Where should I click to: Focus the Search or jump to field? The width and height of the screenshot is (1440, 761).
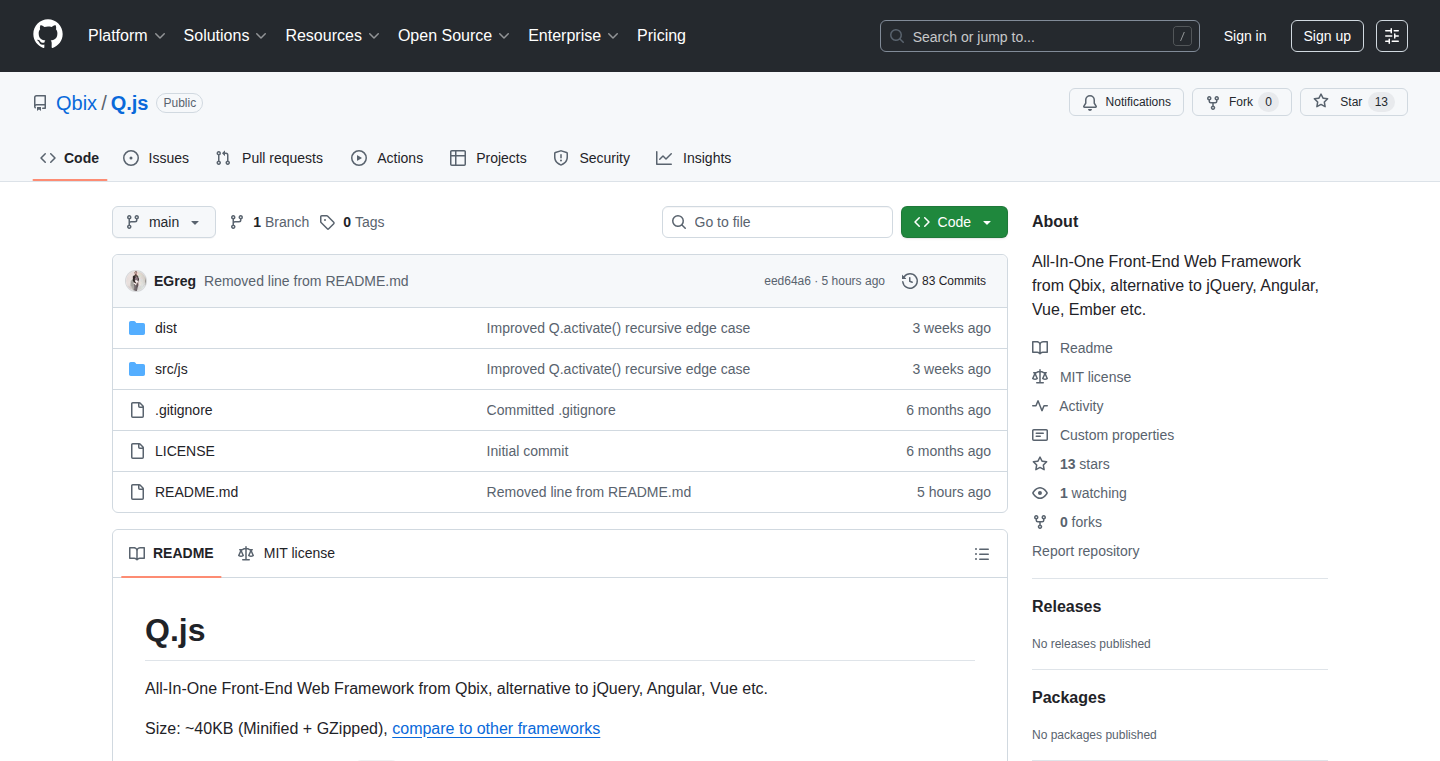[1040, 36]
